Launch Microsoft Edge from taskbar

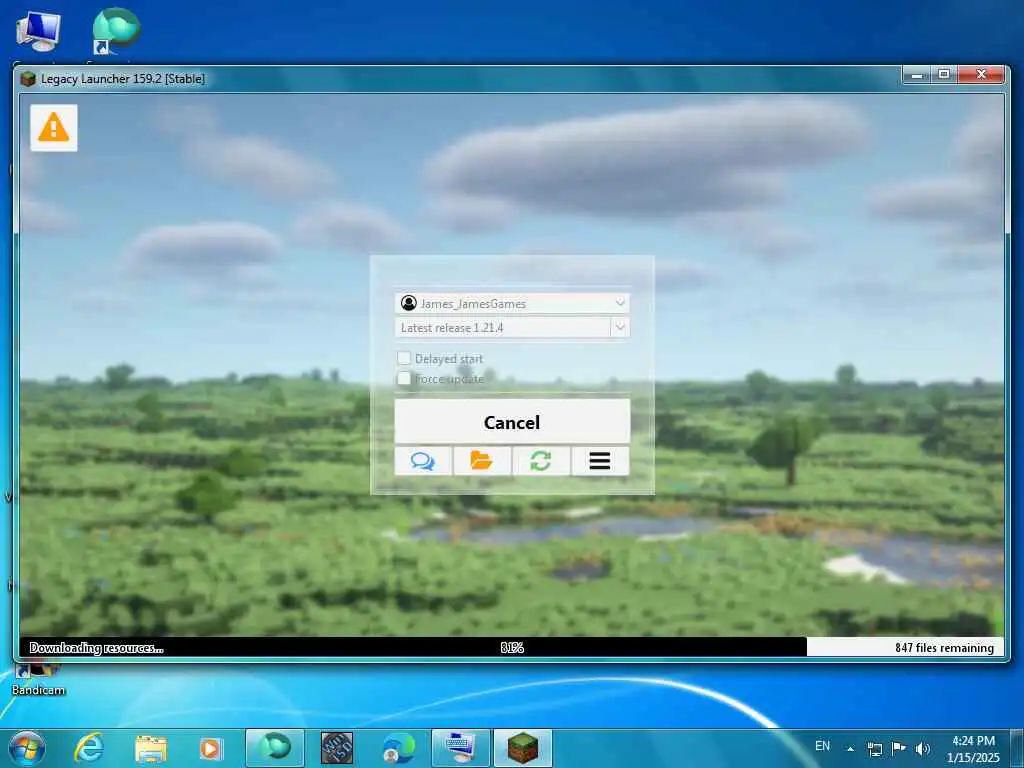[x=398, y=748]
